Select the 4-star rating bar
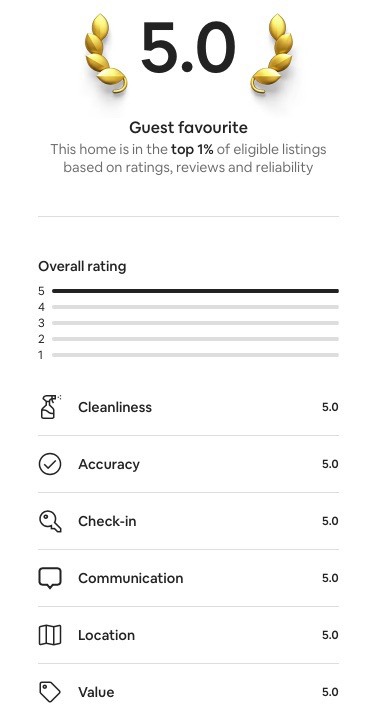Screen dimensions: 374x728 pyautogui.click(x=195, y=307)
